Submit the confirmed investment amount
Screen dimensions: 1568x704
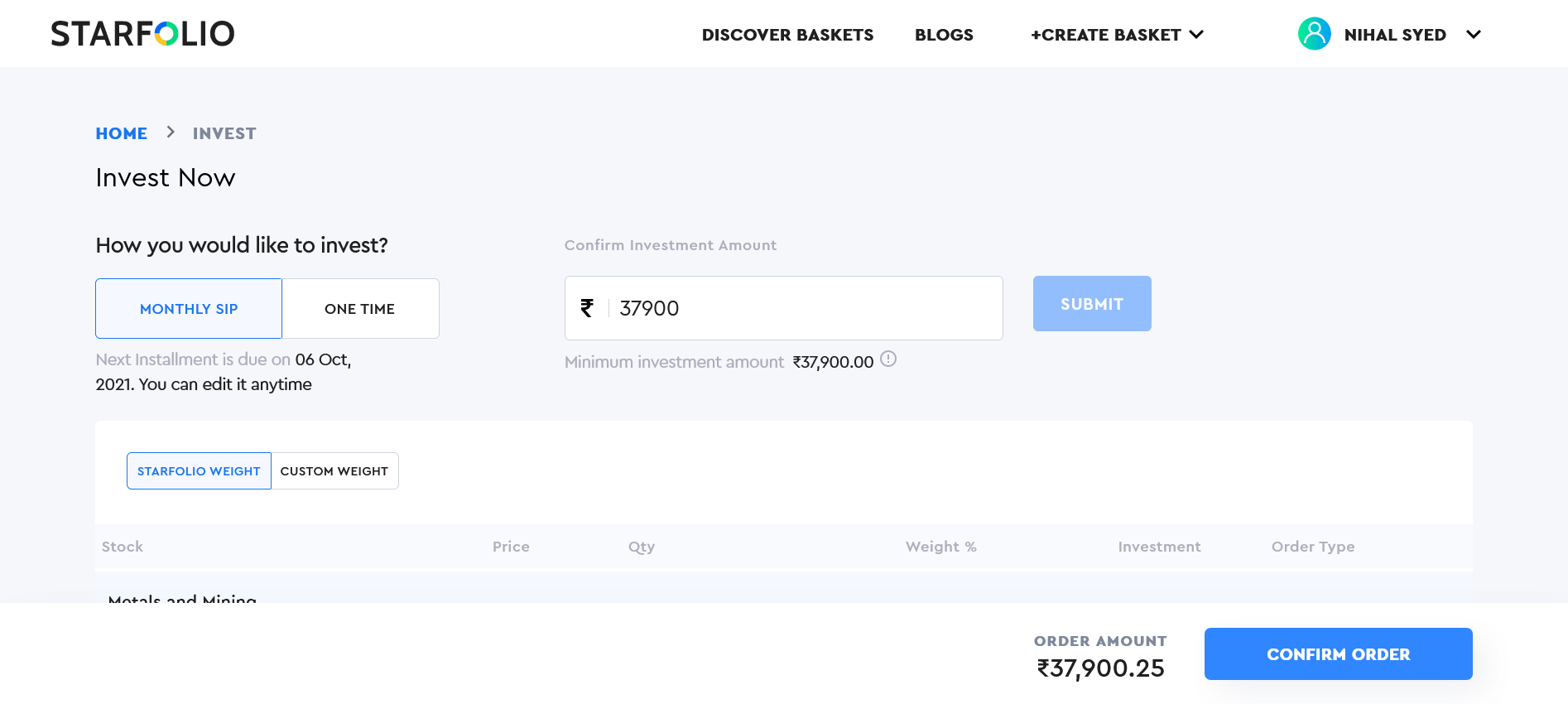point(1091,303)
